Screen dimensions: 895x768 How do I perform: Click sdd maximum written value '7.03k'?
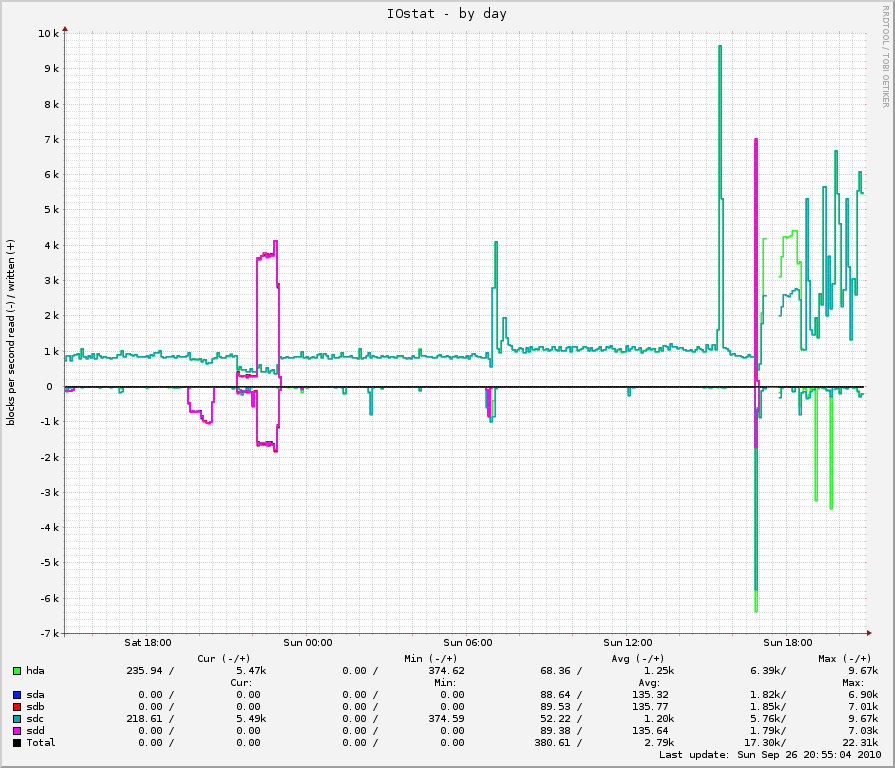click(x=863, y=731)
